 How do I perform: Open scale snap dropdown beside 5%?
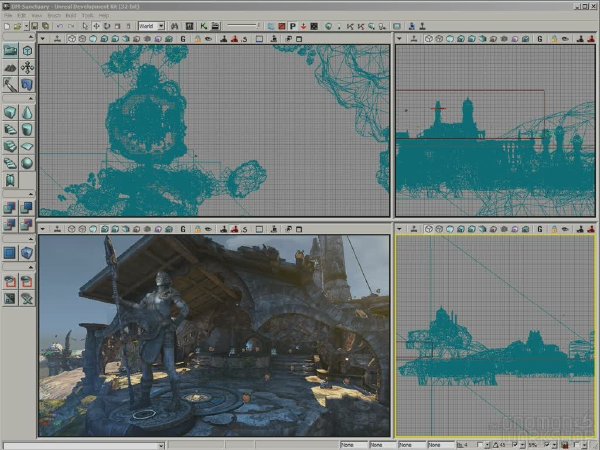[x=554, y=445]
